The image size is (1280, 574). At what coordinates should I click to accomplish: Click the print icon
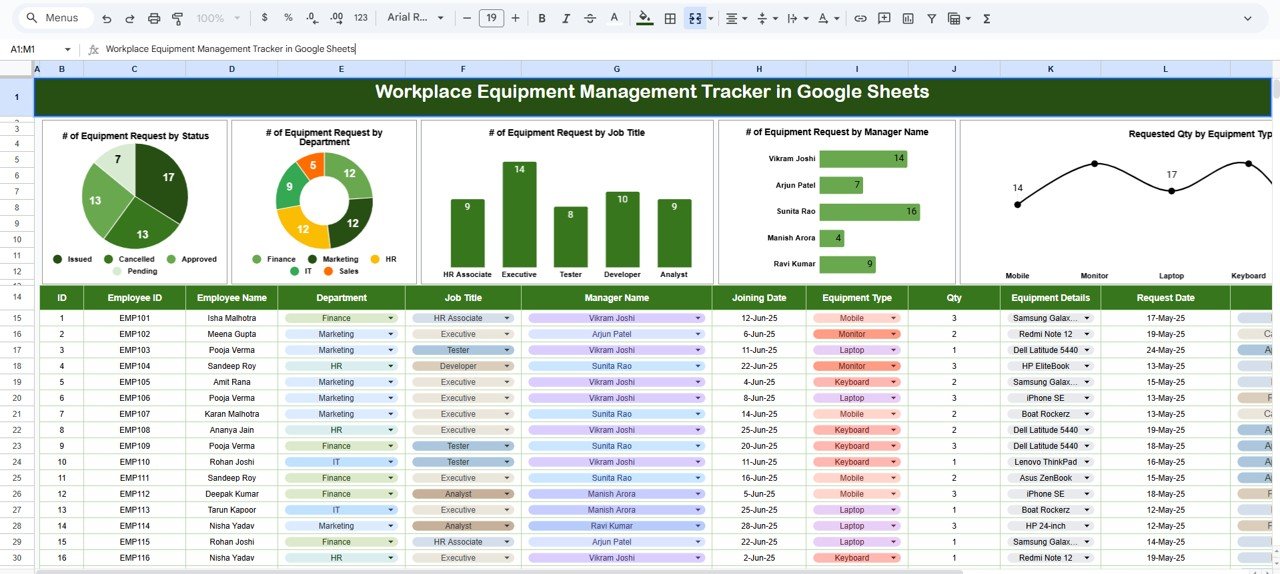(x=154, y=18)
